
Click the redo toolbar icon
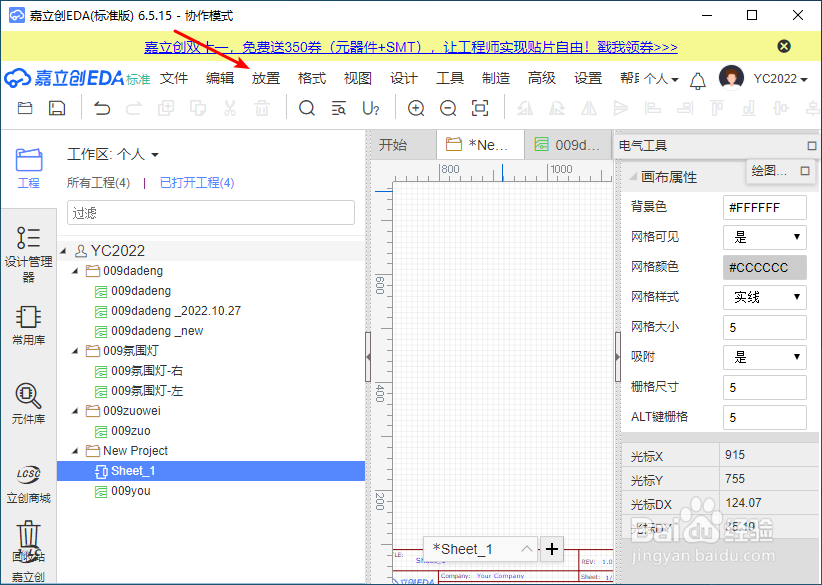[x=134, y=109]
